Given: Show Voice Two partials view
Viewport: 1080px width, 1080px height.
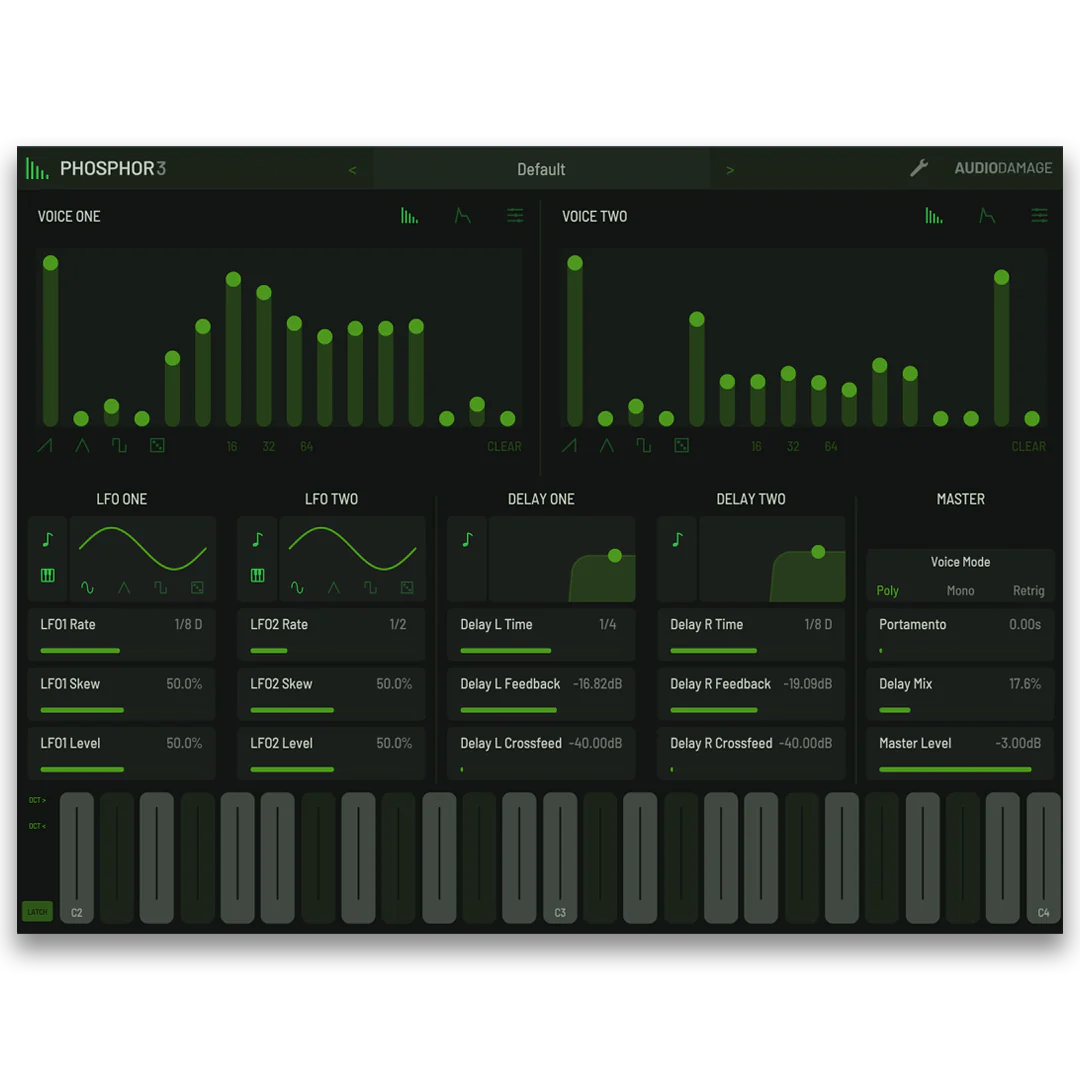Looking at the screenshot, I should [934, 216].
